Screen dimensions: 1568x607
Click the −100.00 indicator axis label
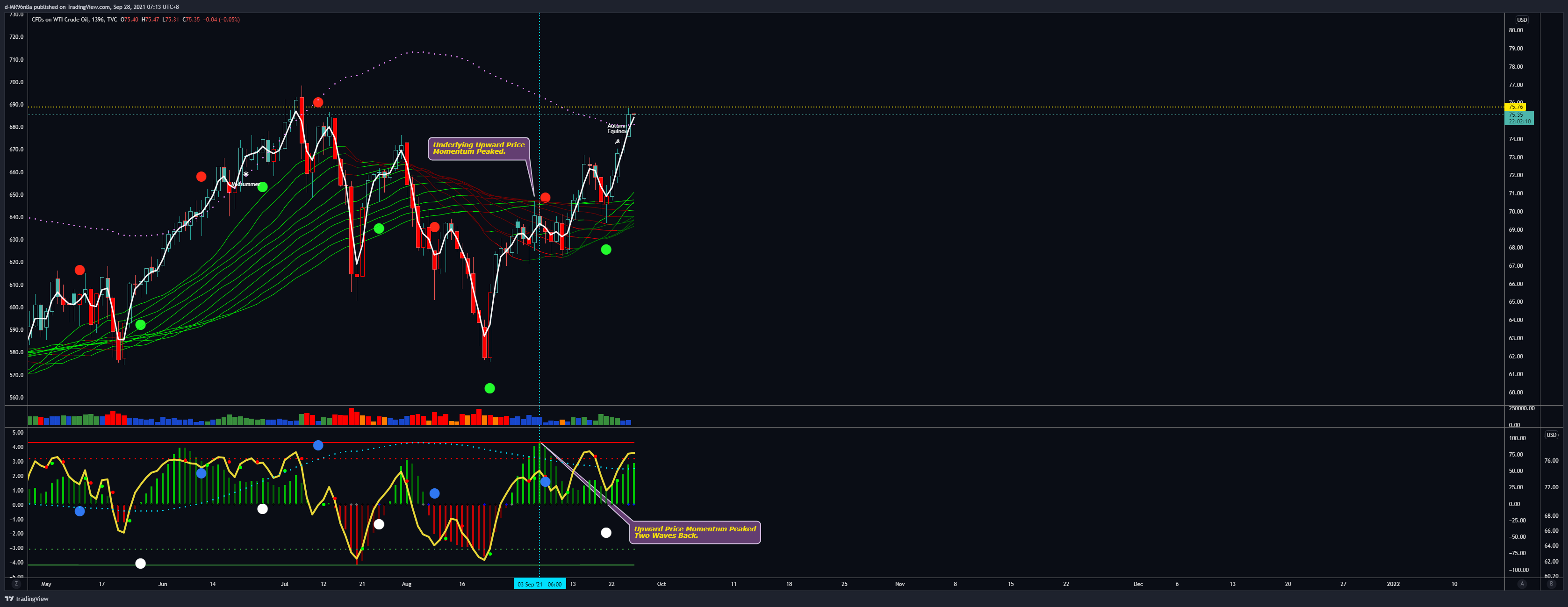click(x=1519, y=570)
